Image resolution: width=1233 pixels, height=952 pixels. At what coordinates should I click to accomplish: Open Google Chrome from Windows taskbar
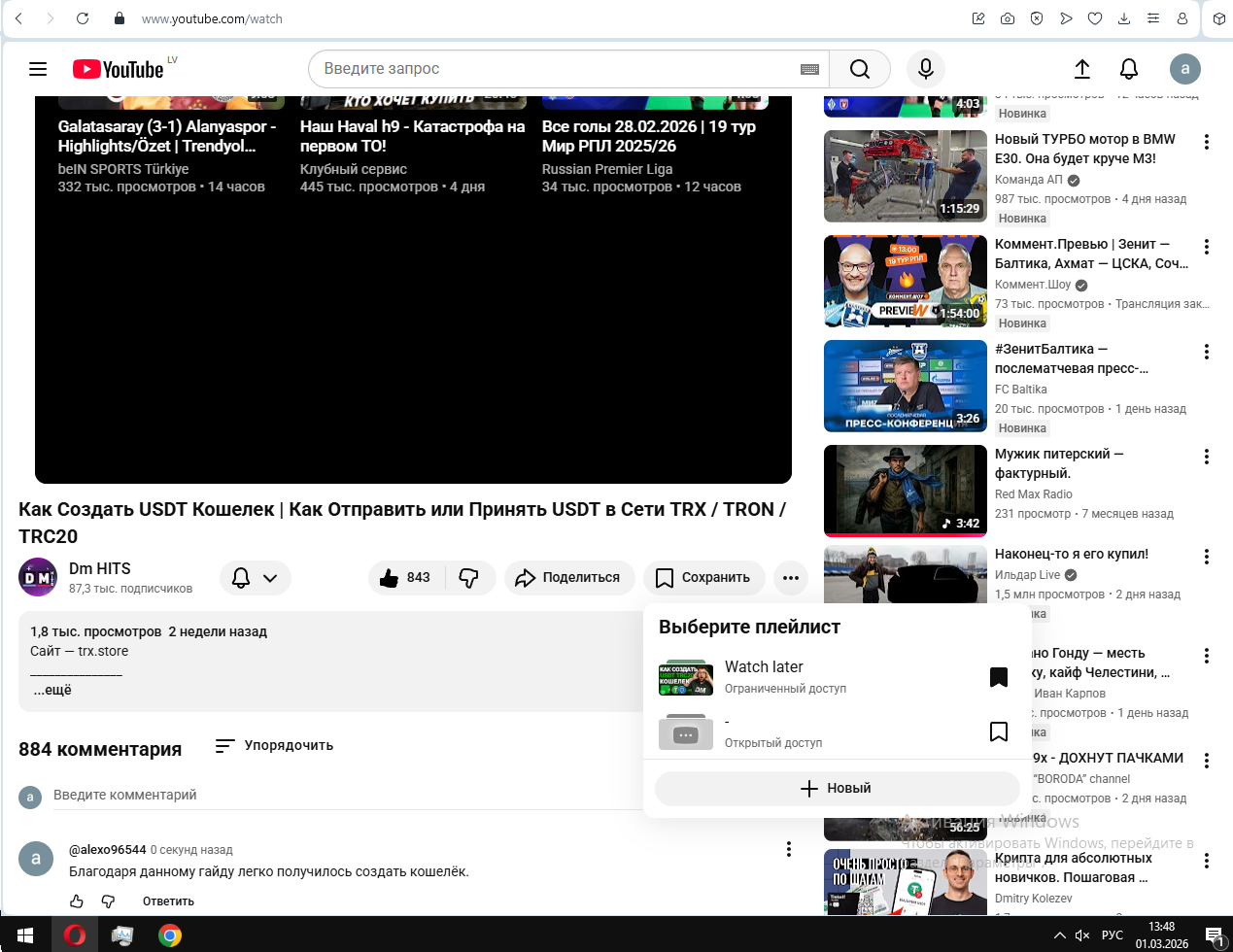170,935
